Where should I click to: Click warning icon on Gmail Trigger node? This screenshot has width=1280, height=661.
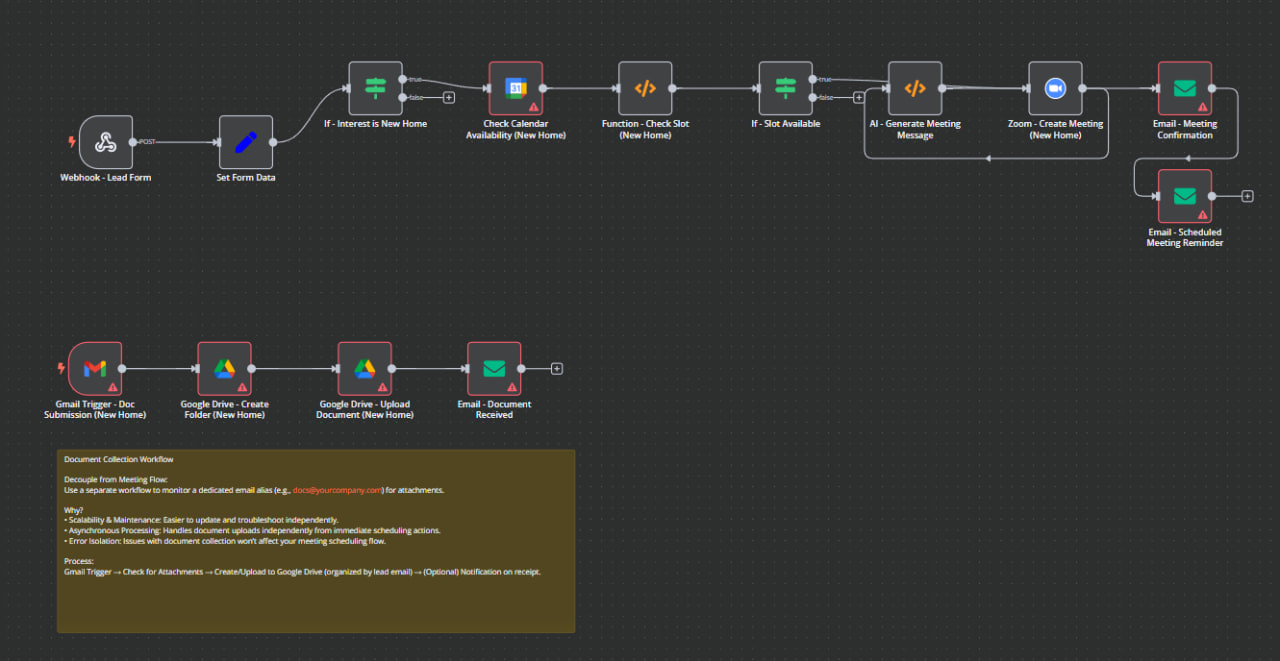tap(113, 387)
